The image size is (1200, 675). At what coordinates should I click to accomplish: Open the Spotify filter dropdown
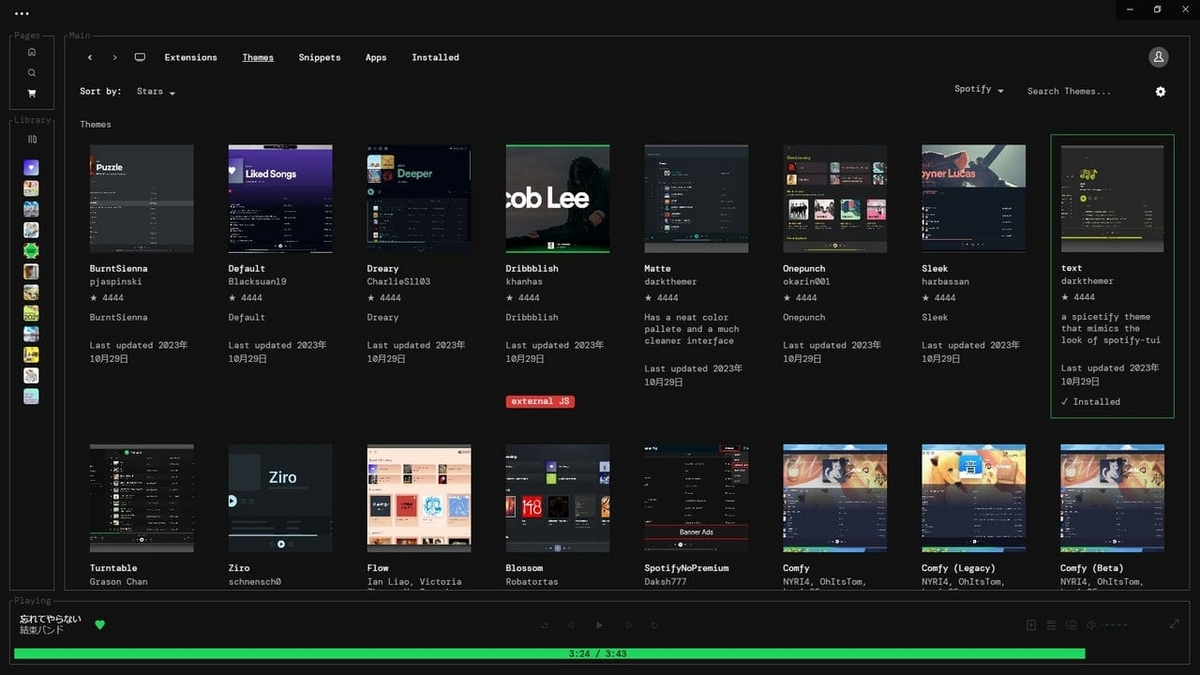(977, 88)
